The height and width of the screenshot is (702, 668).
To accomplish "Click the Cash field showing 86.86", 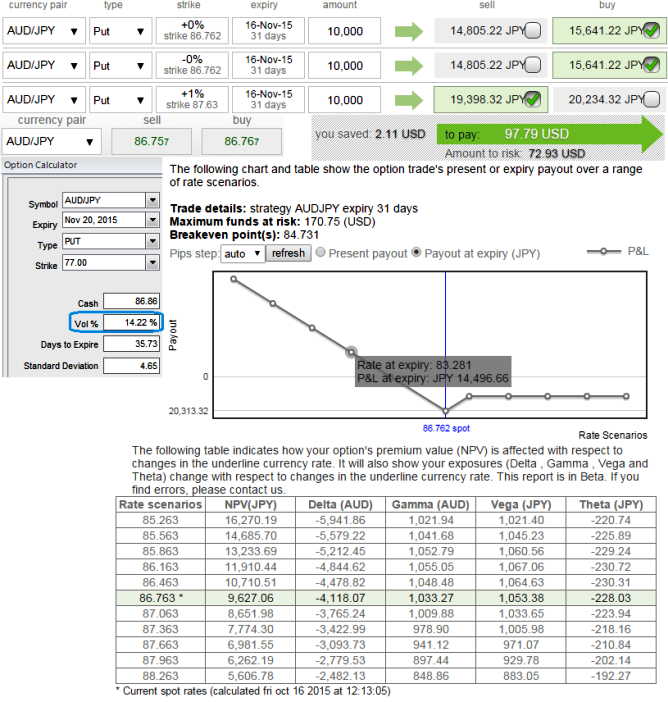I will [x=132, y=301].
